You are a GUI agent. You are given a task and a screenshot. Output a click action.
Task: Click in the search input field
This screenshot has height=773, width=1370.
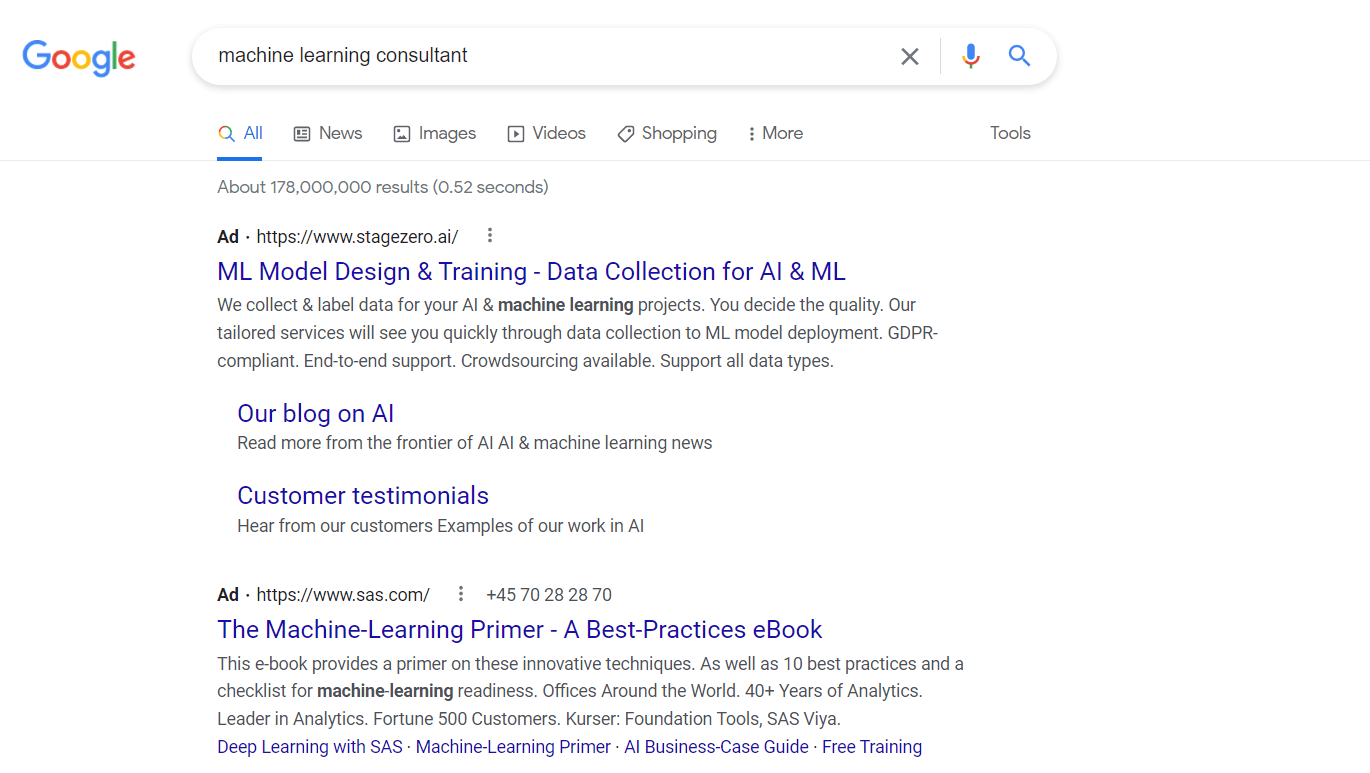[550, 56]
